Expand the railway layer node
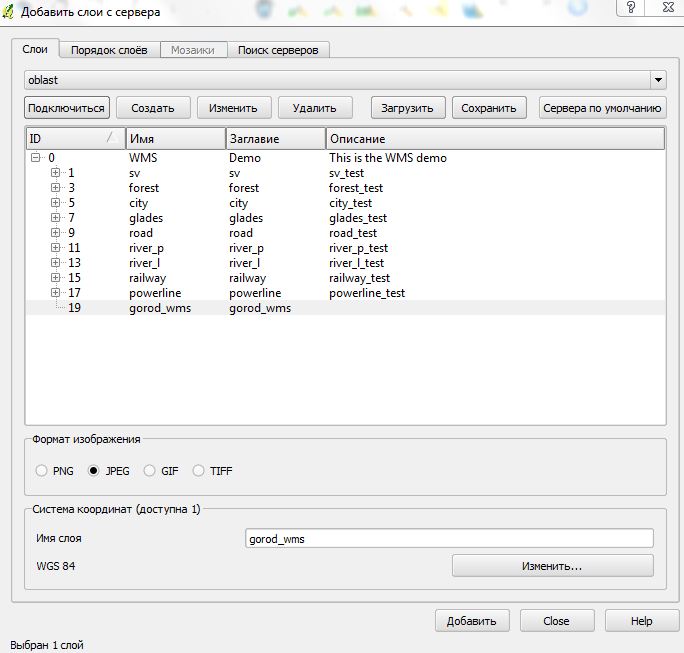 tap(56, 278)
